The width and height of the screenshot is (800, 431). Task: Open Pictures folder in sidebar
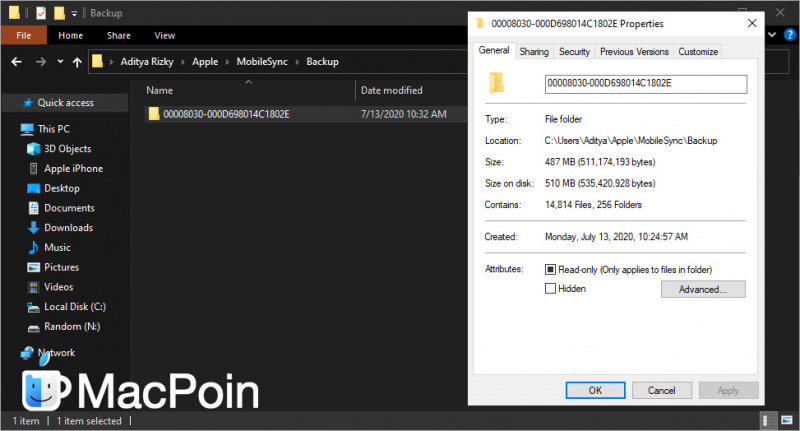[61, 267]
